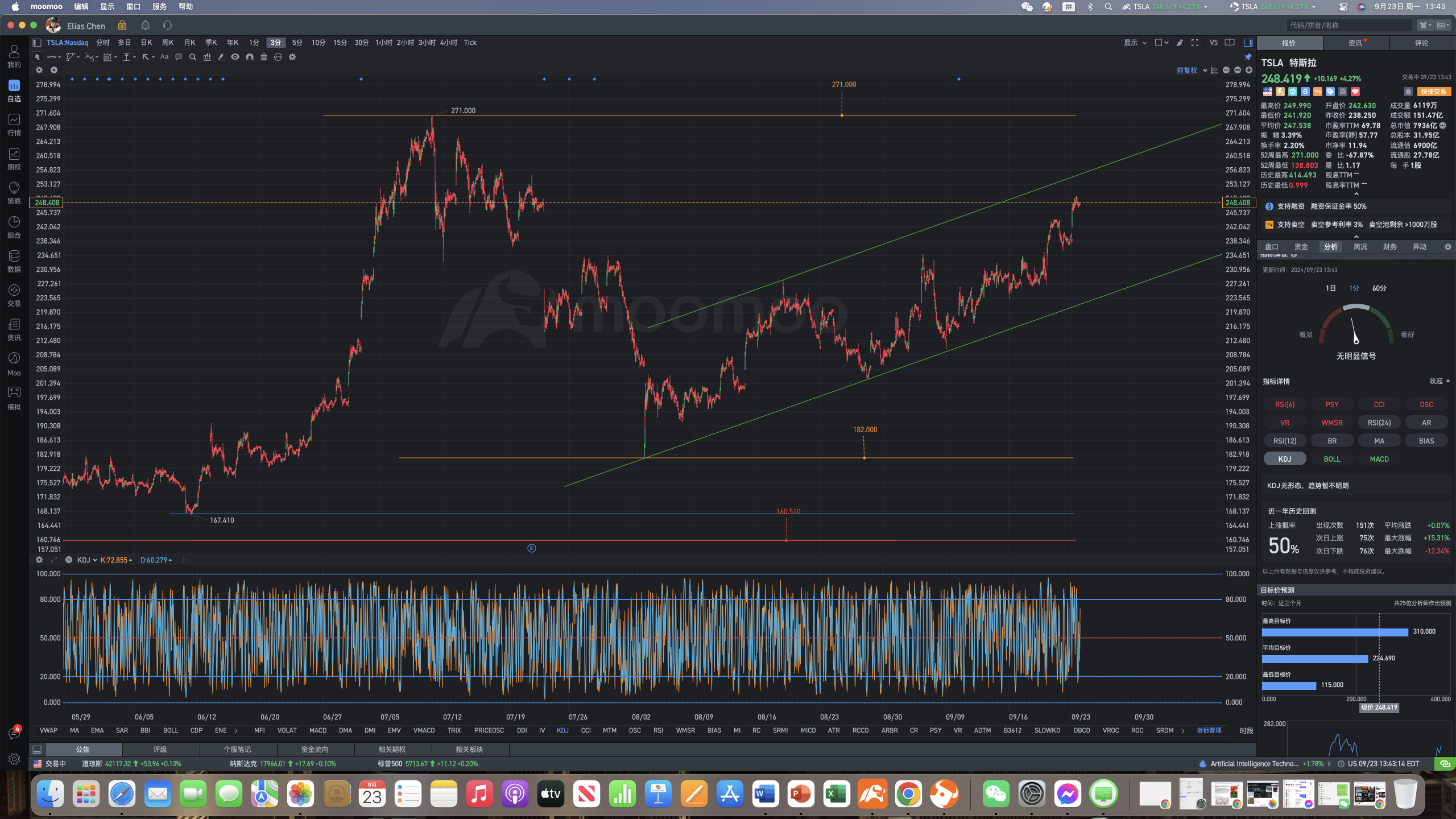Open 行情 markets in the left sidebar
Screen dimensions: 1456x819
click(x=14, y=125)
